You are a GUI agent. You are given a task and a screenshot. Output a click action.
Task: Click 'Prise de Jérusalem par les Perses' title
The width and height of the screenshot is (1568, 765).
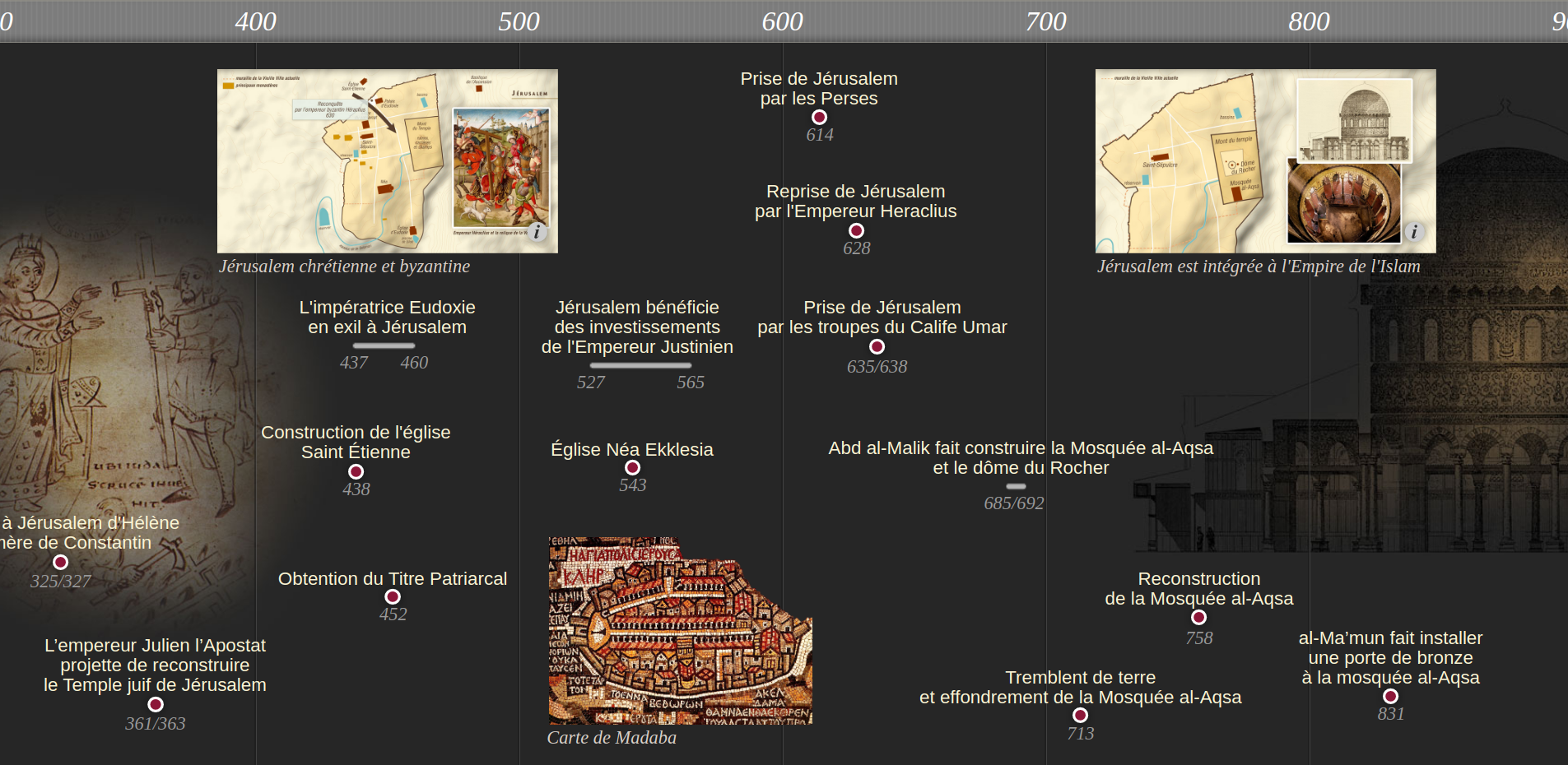click(819, 89)
